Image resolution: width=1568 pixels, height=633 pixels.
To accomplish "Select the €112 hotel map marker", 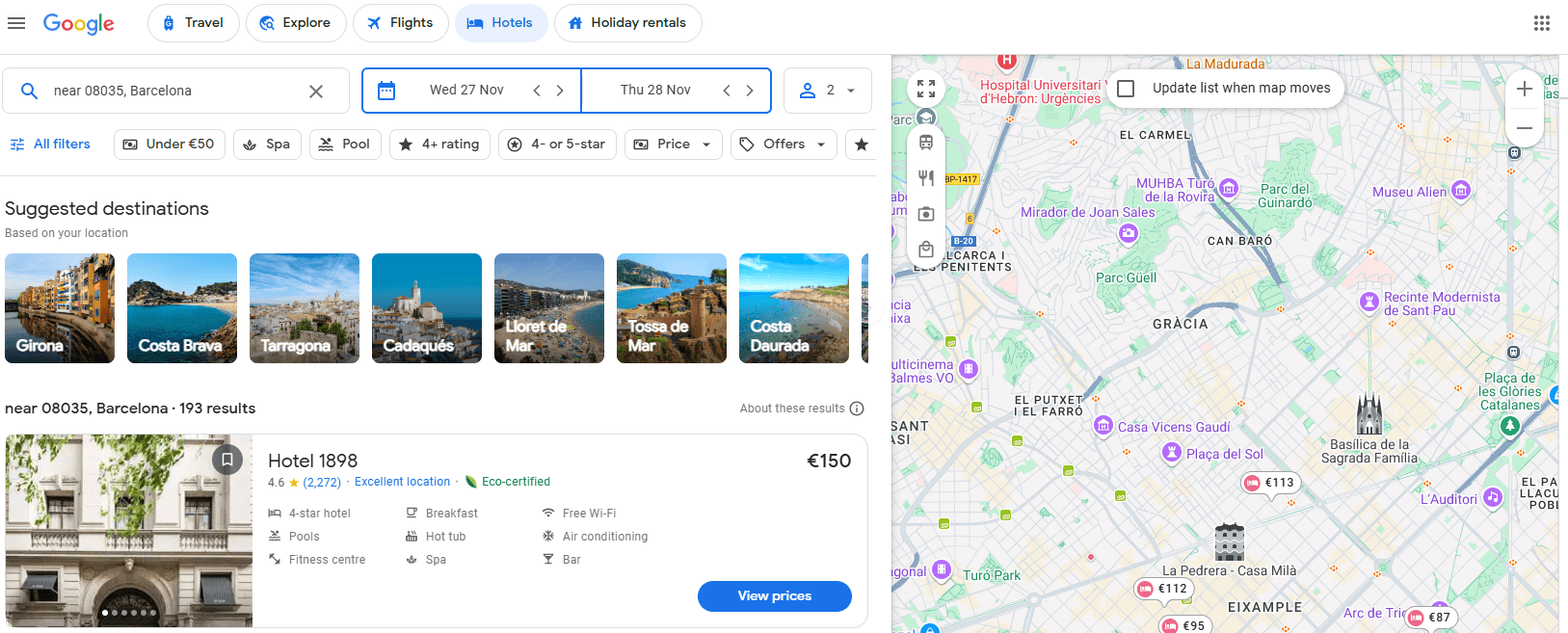I will (x=1163, y=589).
